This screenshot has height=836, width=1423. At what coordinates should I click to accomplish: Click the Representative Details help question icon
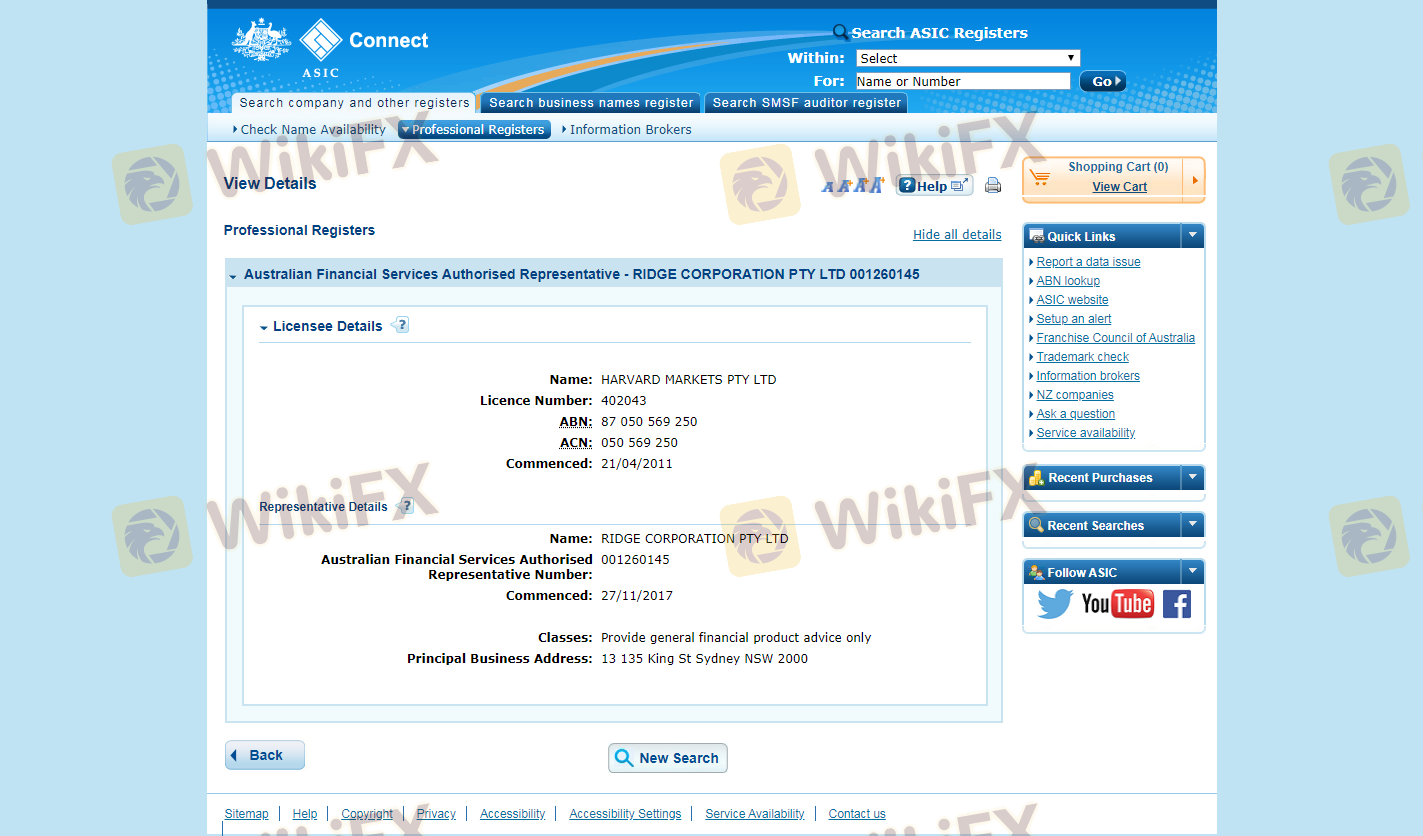(405, 506)
